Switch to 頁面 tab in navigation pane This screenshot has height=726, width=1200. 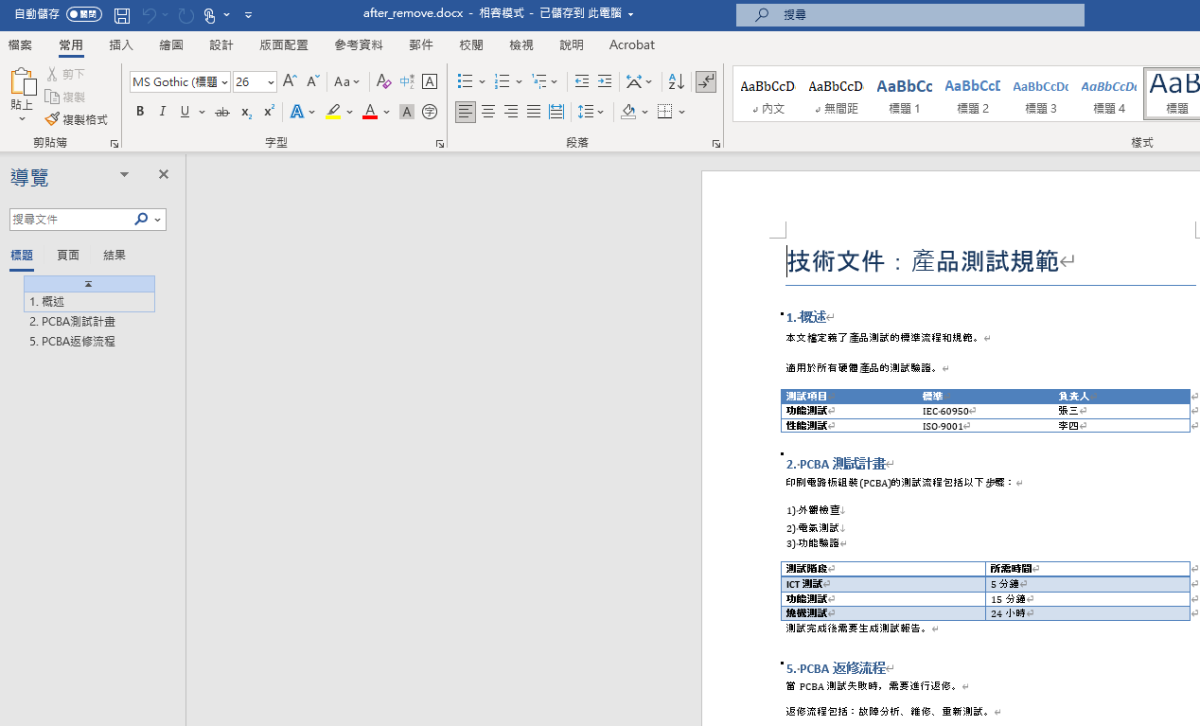[x=68, y=255]
